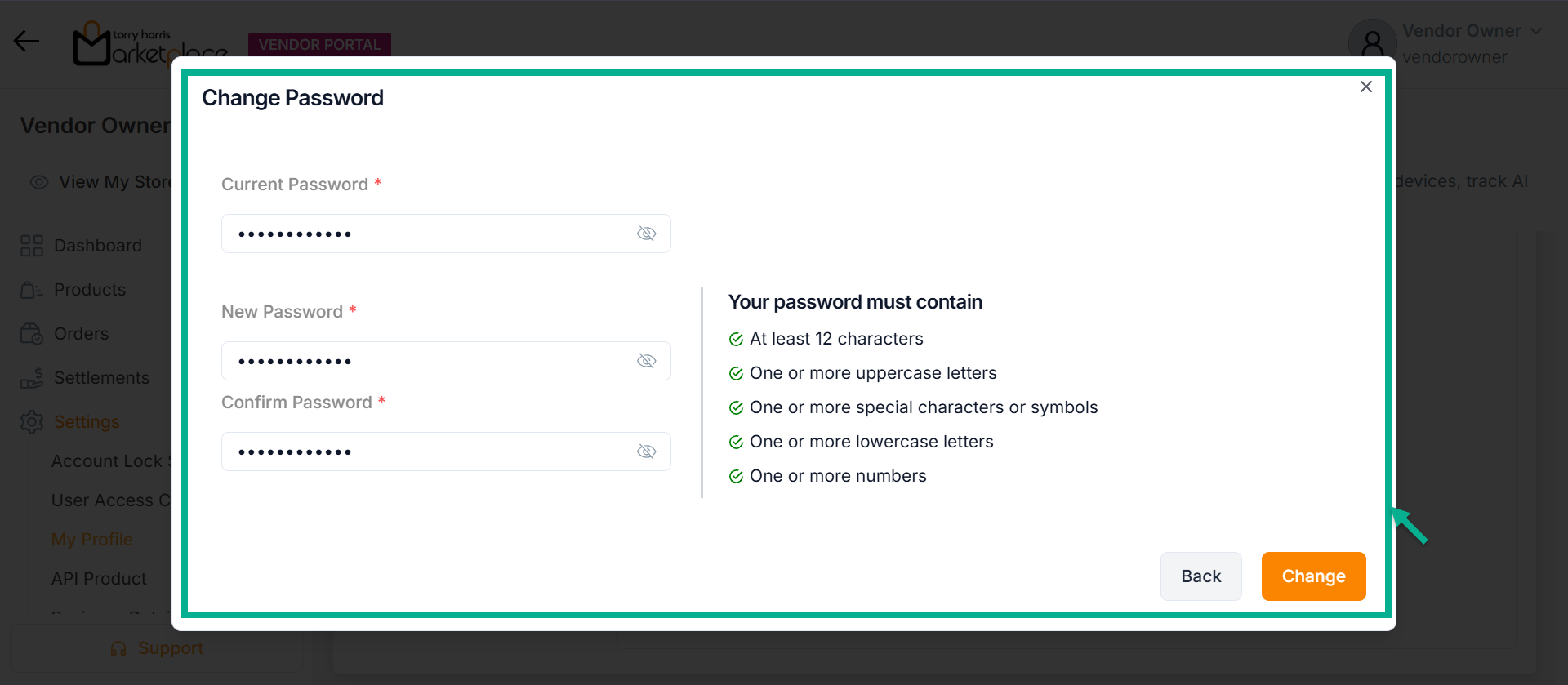1568x685 pixels.
Task: Click the Back button
Action: tap(1200, 576)
